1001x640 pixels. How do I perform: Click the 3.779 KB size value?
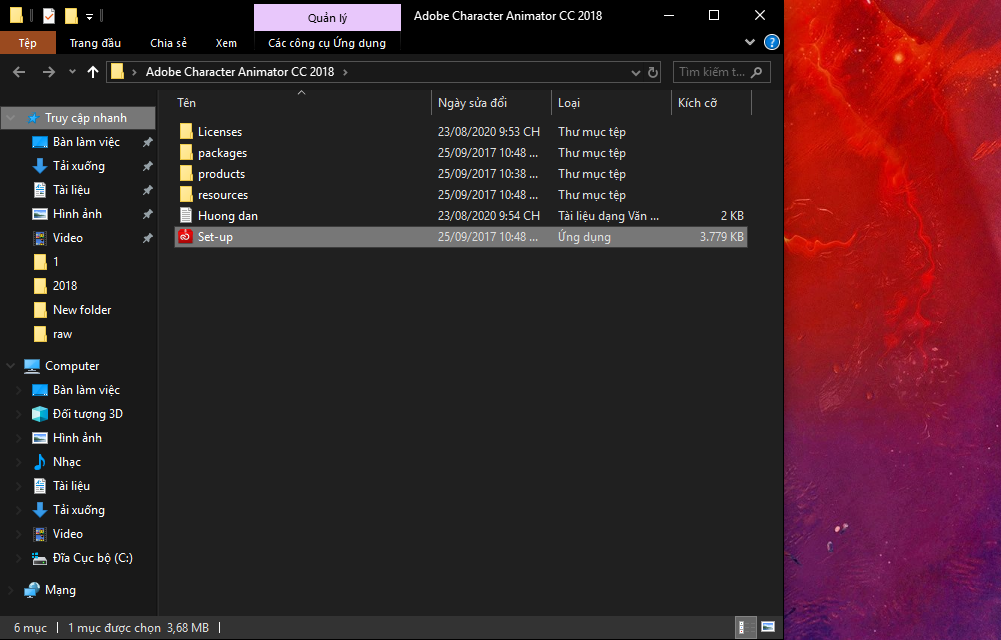point(721,237)
